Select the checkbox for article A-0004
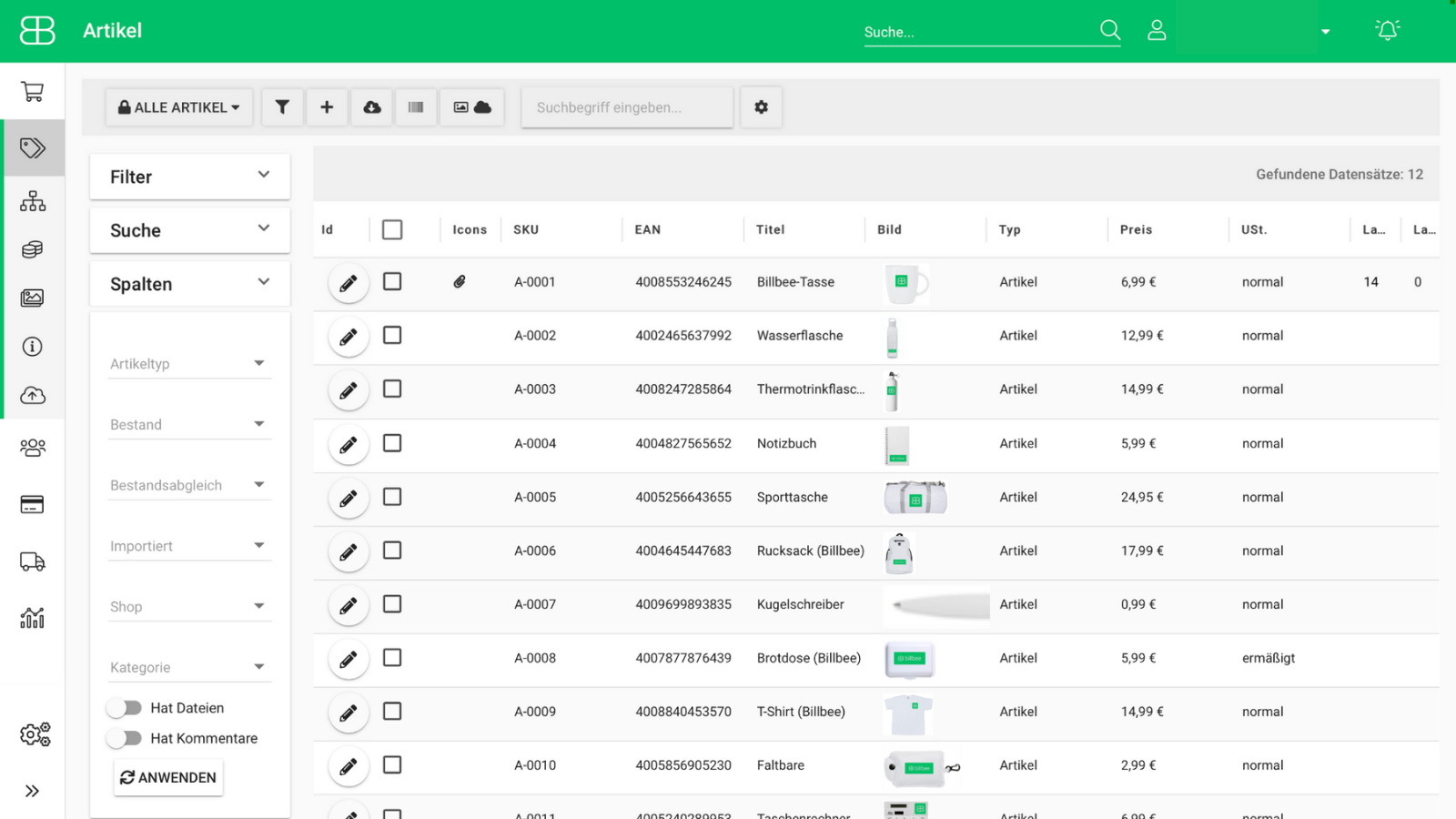Image resolution: width=1456 pixels, height=819 pixels. (x=392, y=443)
